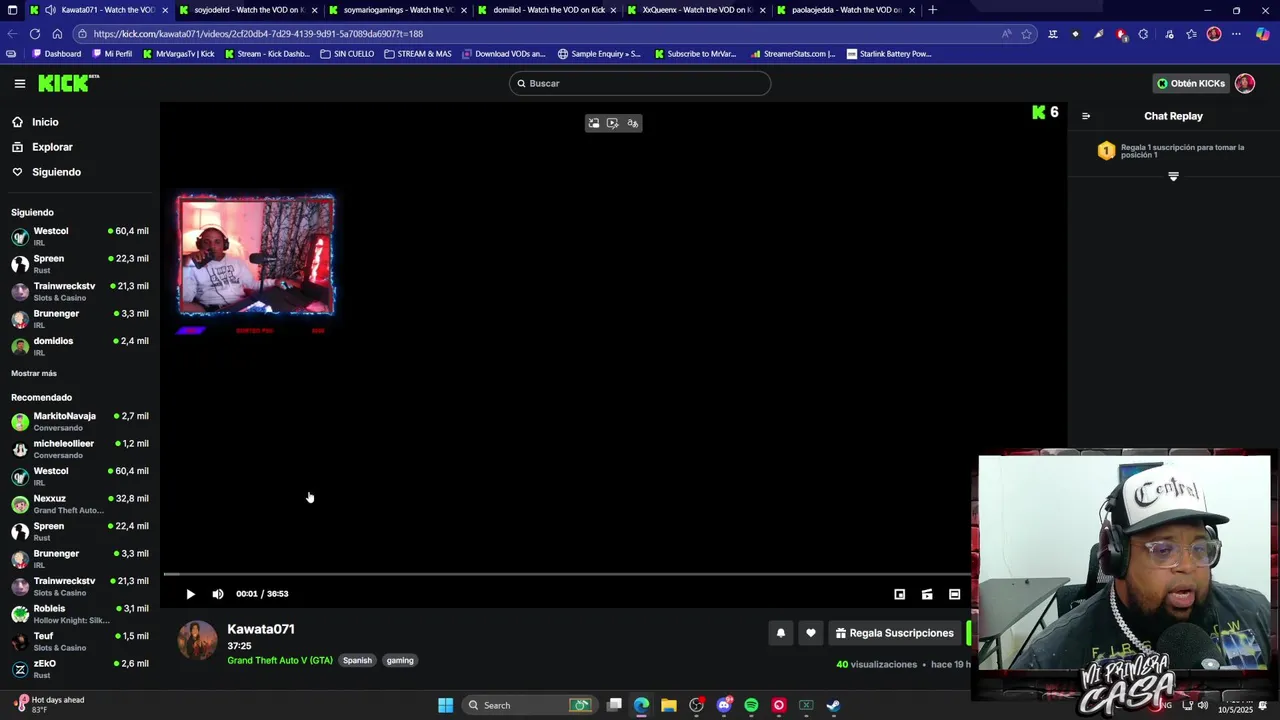The height and width of the screenshot is (720, 1280).
Task: Click Obtén KICKs button
Action: point(1191,83)
